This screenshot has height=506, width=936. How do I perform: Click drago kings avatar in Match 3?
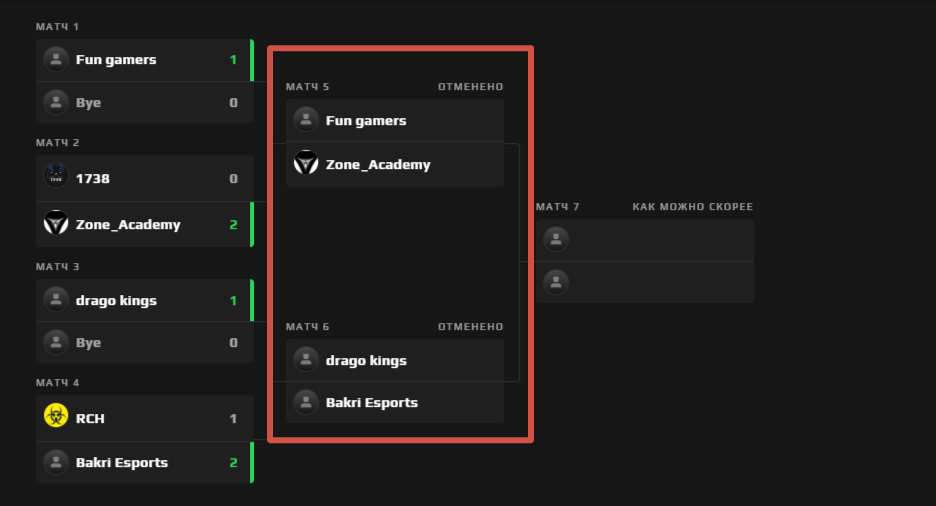56,300
